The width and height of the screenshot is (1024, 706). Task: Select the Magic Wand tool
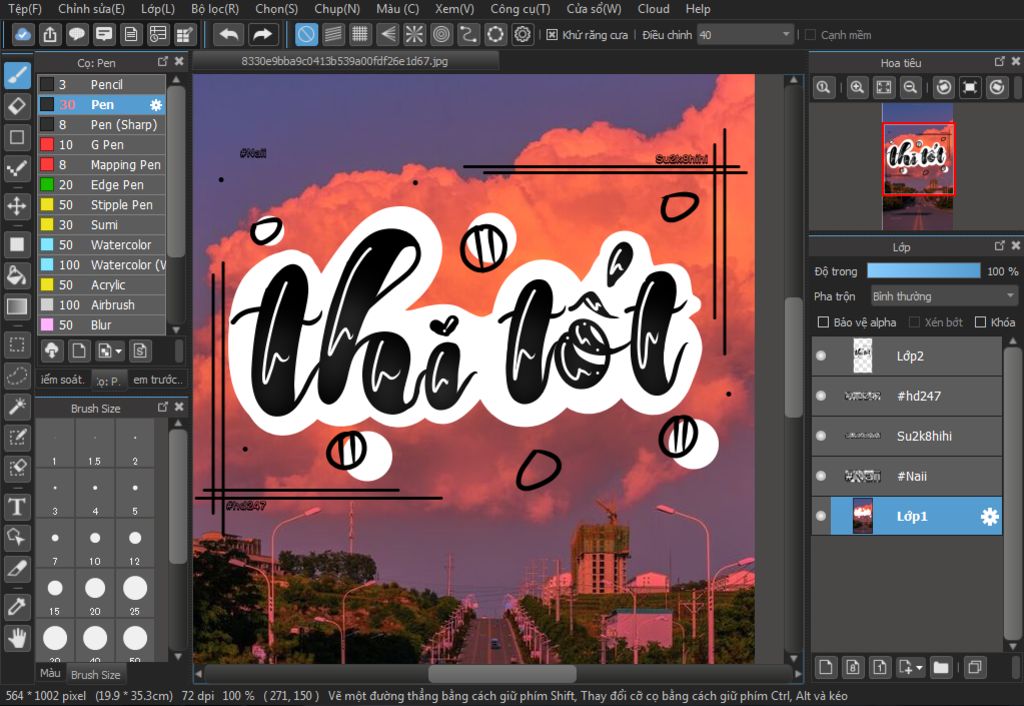[17, 406]
